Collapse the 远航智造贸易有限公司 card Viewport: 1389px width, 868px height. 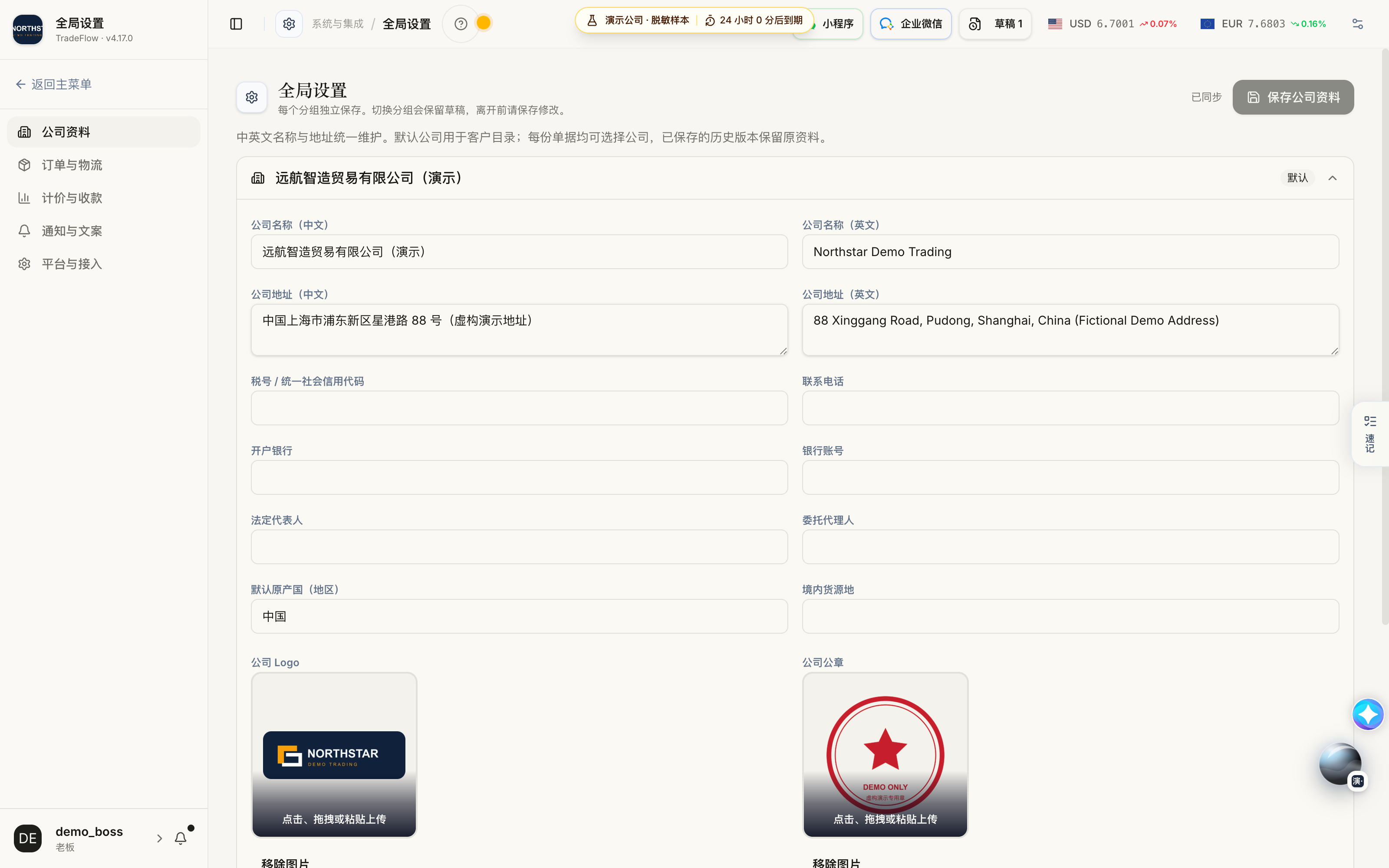1333,178
